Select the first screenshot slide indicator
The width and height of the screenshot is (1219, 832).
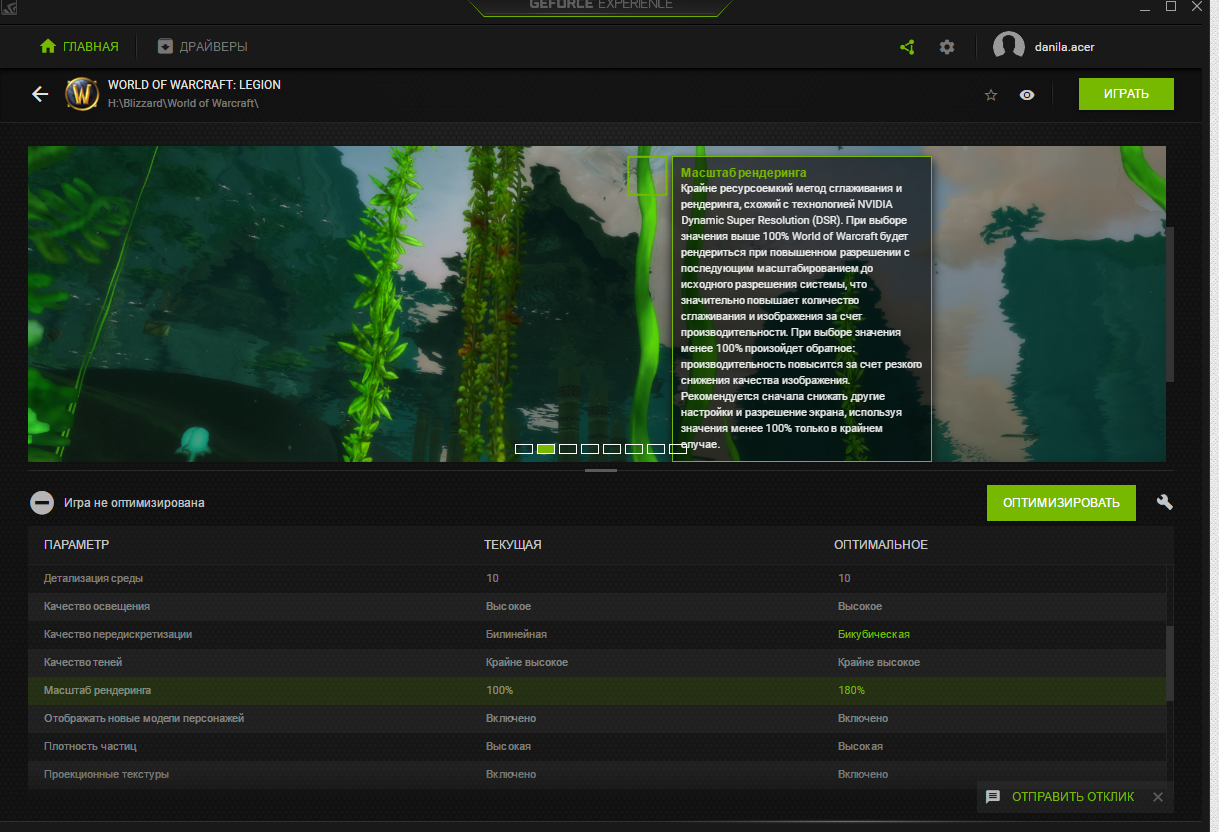pos(523,449)
